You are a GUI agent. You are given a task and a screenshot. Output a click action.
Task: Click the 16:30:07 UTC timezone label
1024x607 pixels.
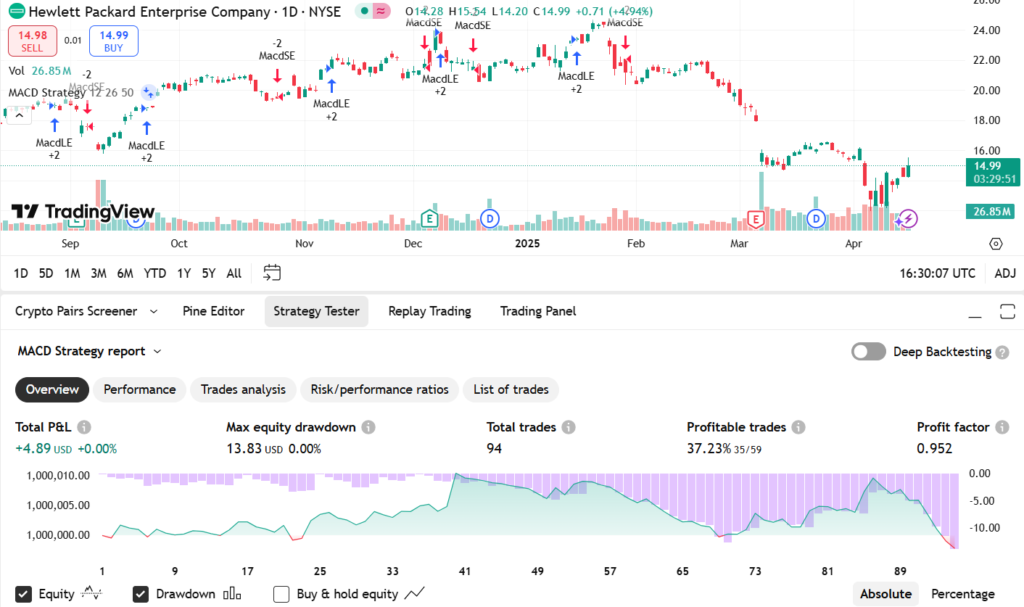937,273
